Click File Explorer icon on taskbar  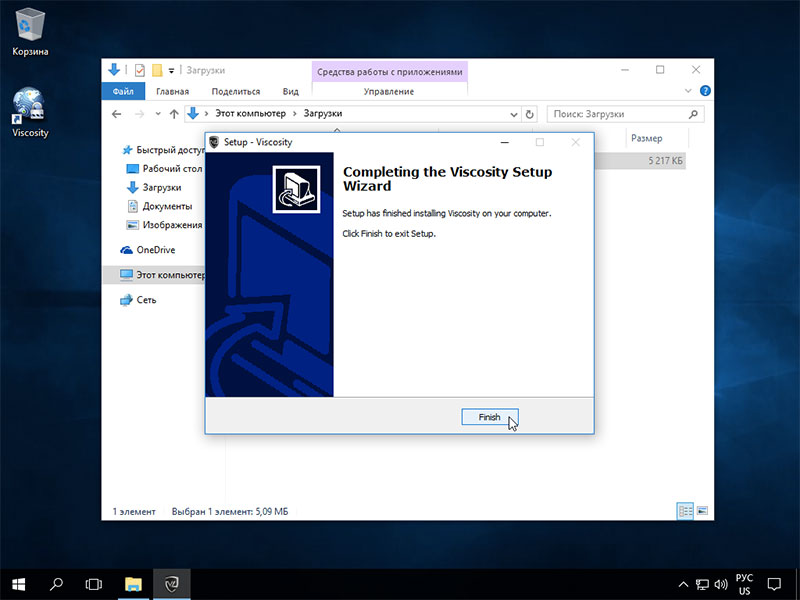pos(134,584)
